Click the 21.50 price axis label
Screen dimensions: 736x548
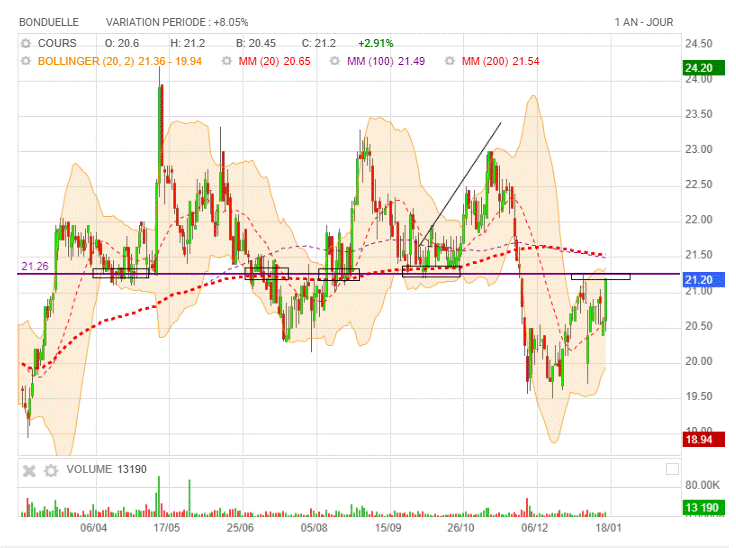(699, 255)
